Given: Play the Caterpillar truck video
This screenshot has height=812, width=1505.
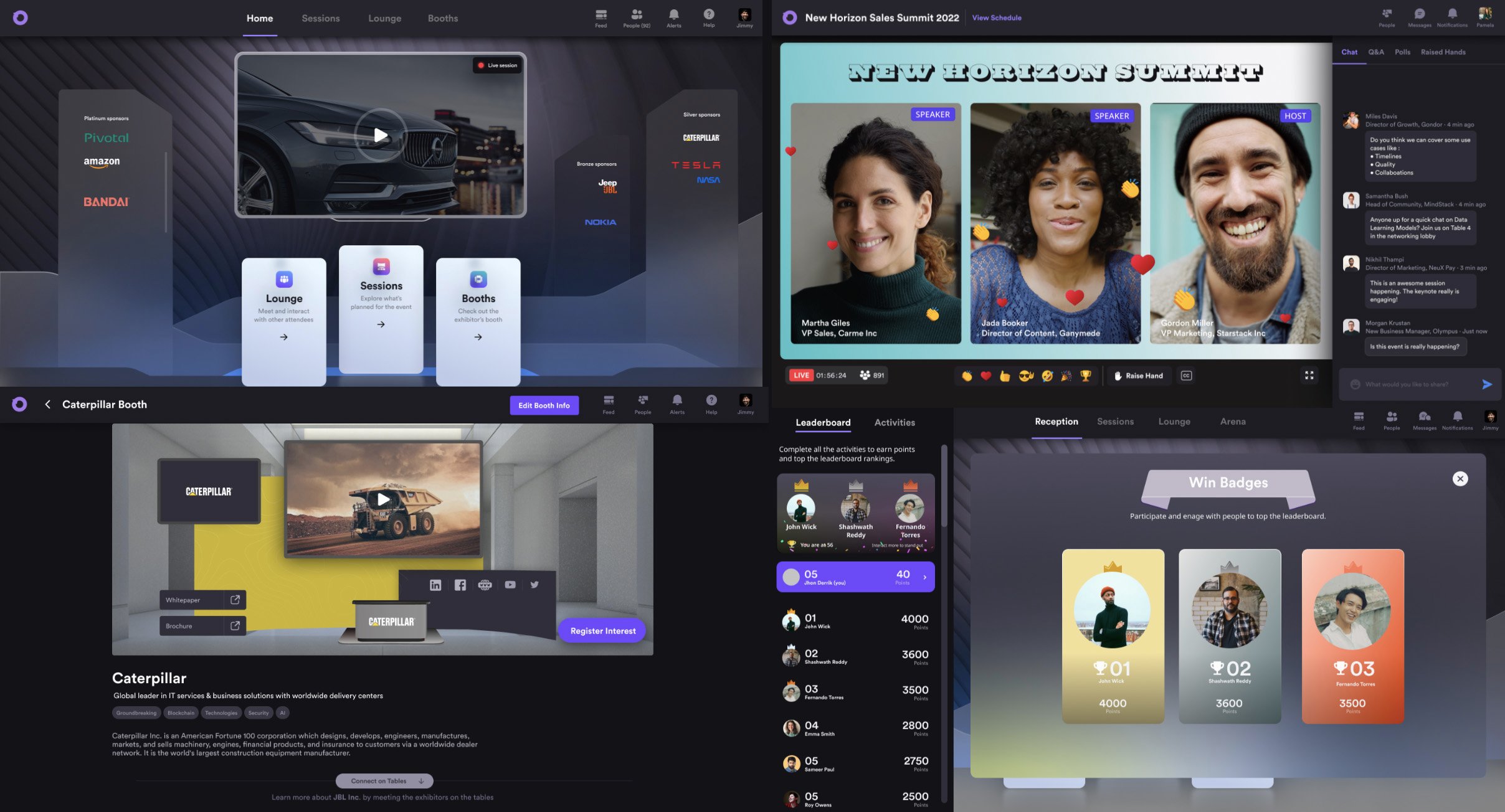Looking at the screenshot, I should tap(383, 499).
